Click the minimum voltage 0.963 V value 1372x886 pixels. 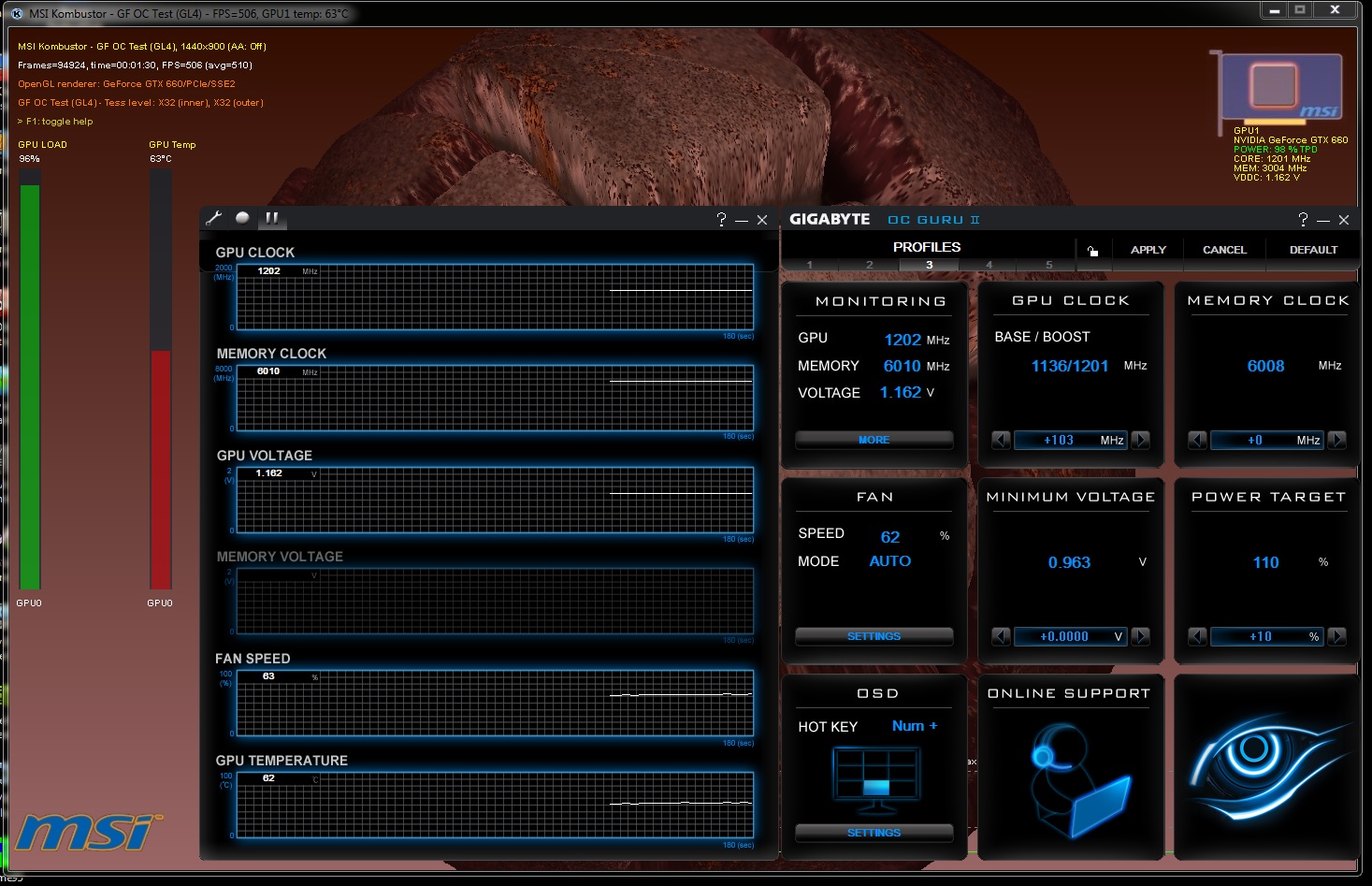[x=1069, y=562]
